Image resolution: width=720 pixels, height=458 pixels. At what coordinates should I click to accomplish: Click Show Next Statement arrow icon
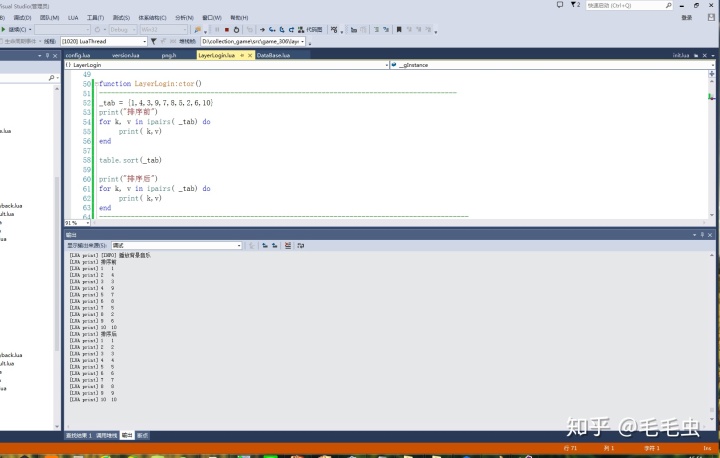coord(262,29)
